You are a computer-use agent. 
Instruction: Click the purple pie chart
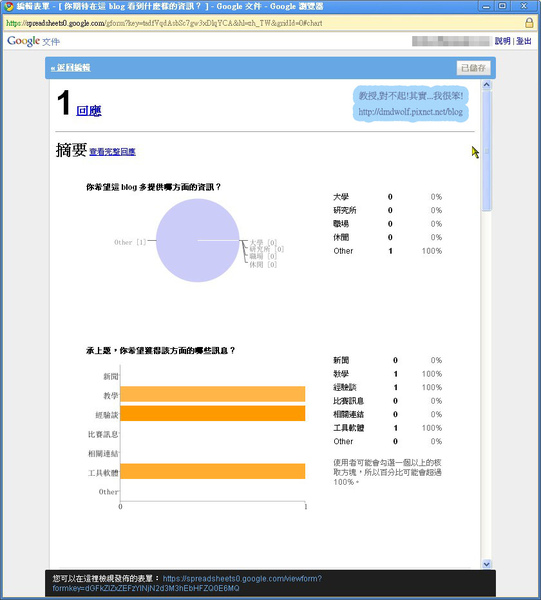[198, 240]
